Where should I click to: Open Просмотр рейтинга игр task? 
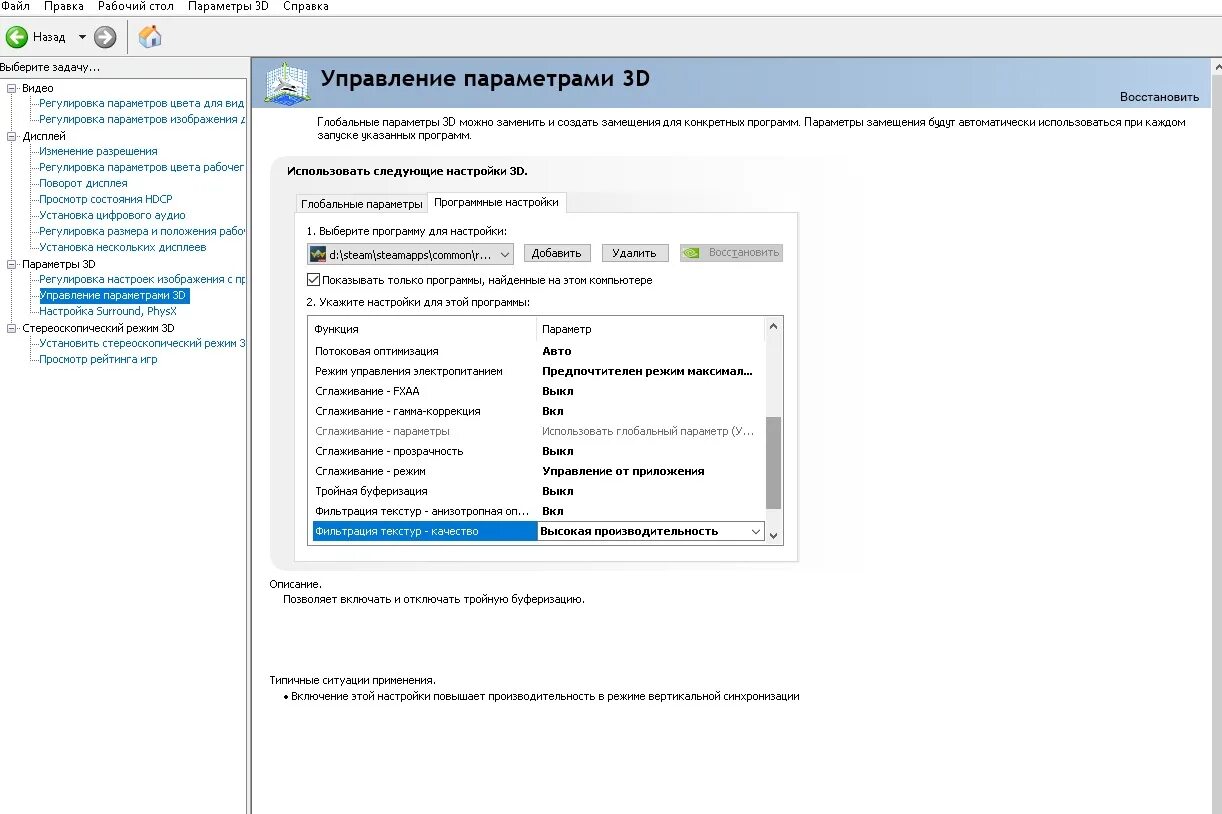click(98, 359)
